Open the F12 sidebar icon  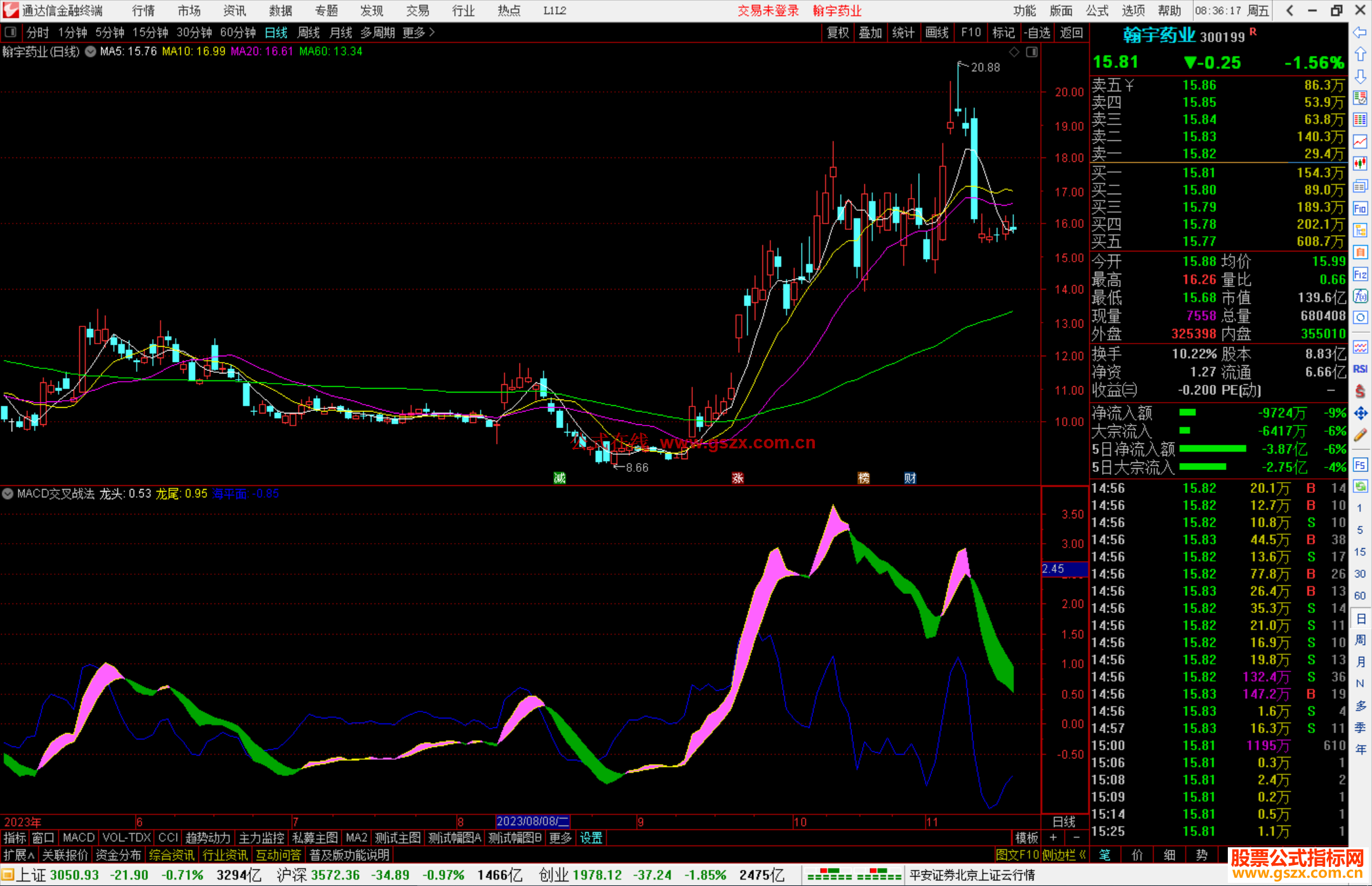[x=1359, y=274]
